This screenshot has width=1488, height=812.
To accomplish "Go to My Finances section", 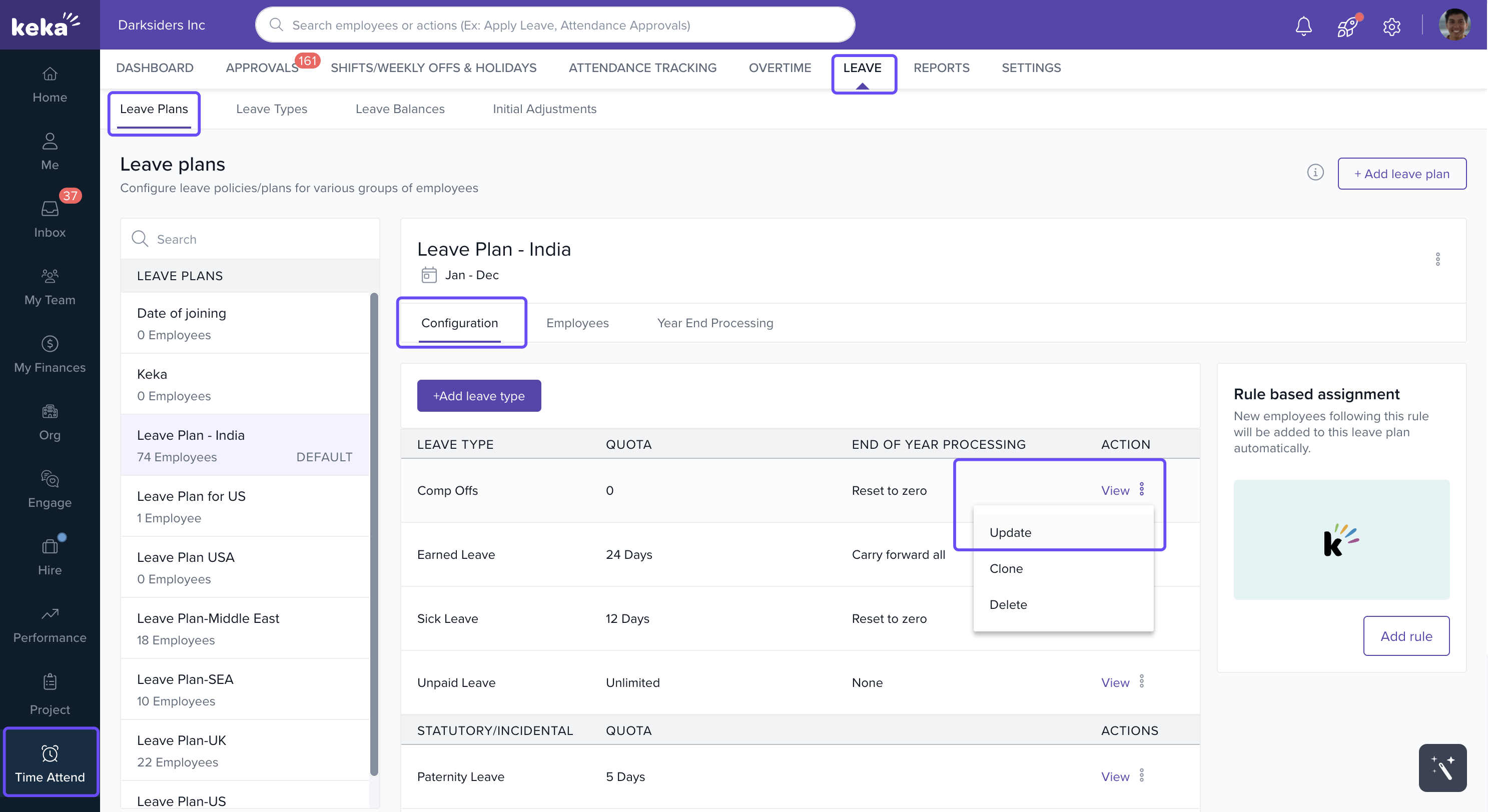I will [x=50, y=354].
